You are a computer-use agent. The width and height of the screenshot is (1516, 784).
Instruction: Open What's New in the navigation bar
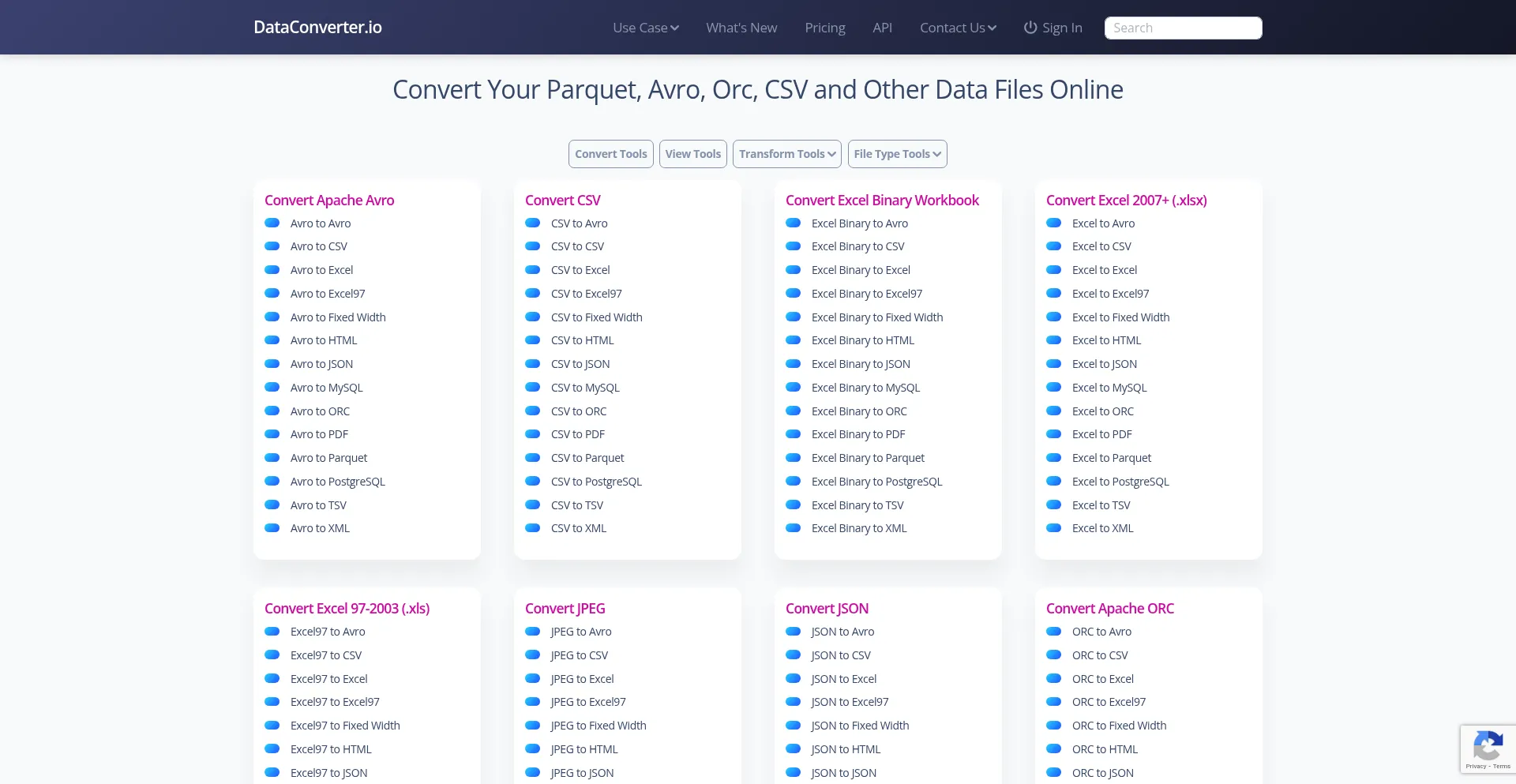(x=741, y=28)
